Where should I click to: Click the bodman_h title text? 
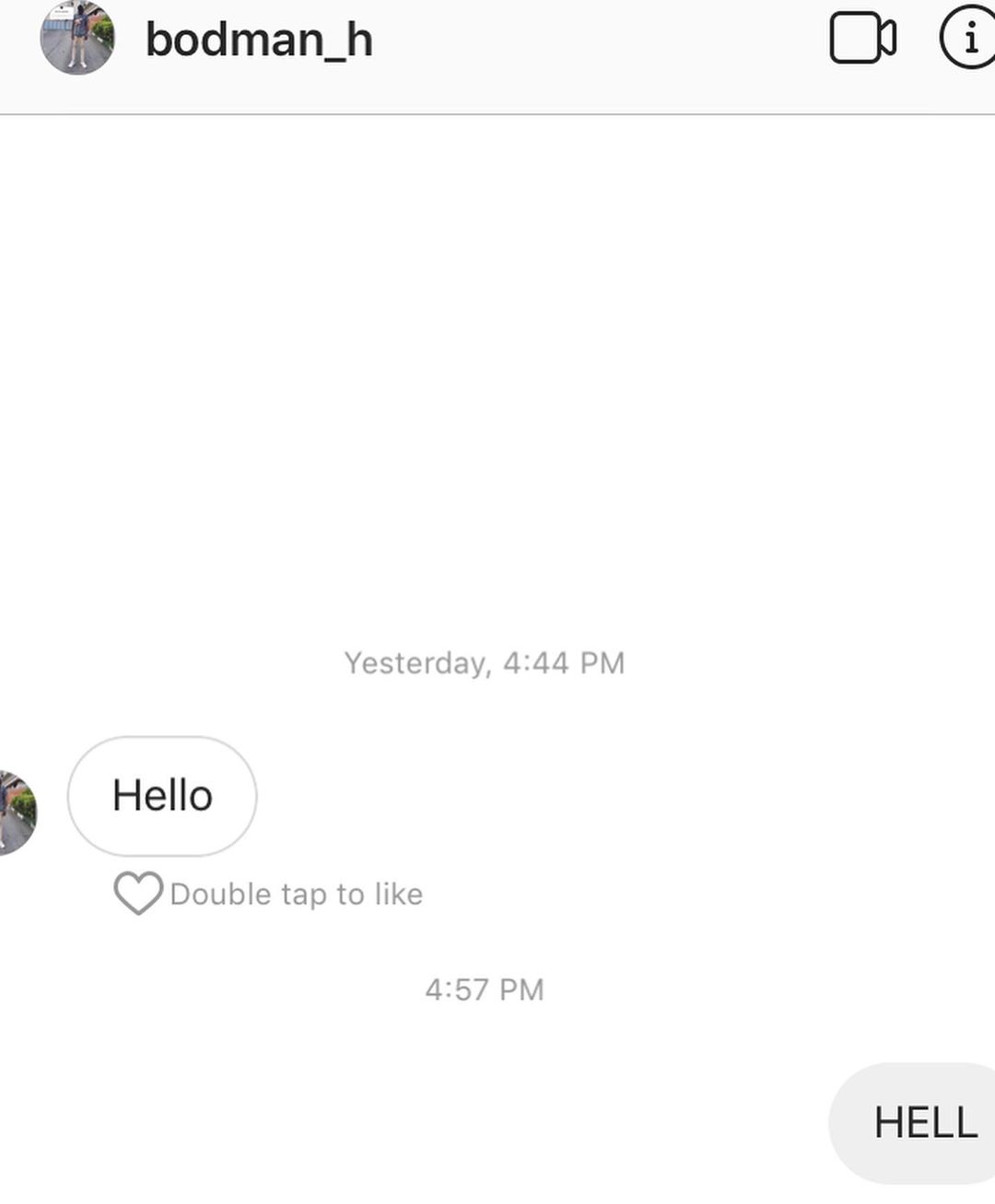tap(259, 40)
